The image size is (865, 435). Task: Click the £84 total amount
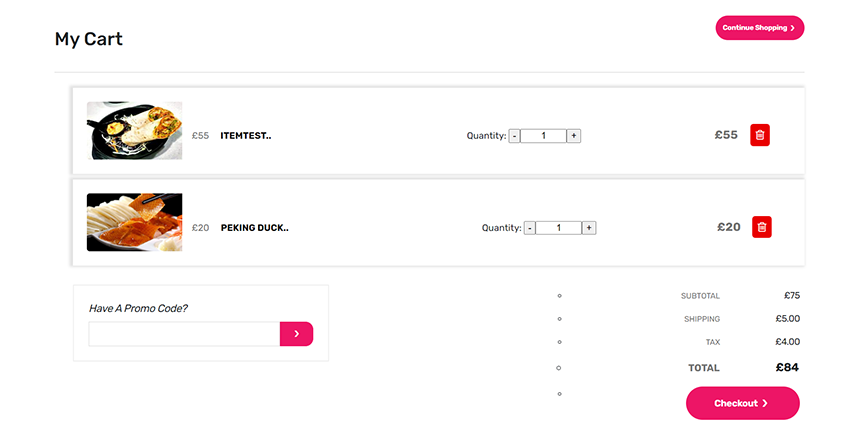[x=787, y=368]
